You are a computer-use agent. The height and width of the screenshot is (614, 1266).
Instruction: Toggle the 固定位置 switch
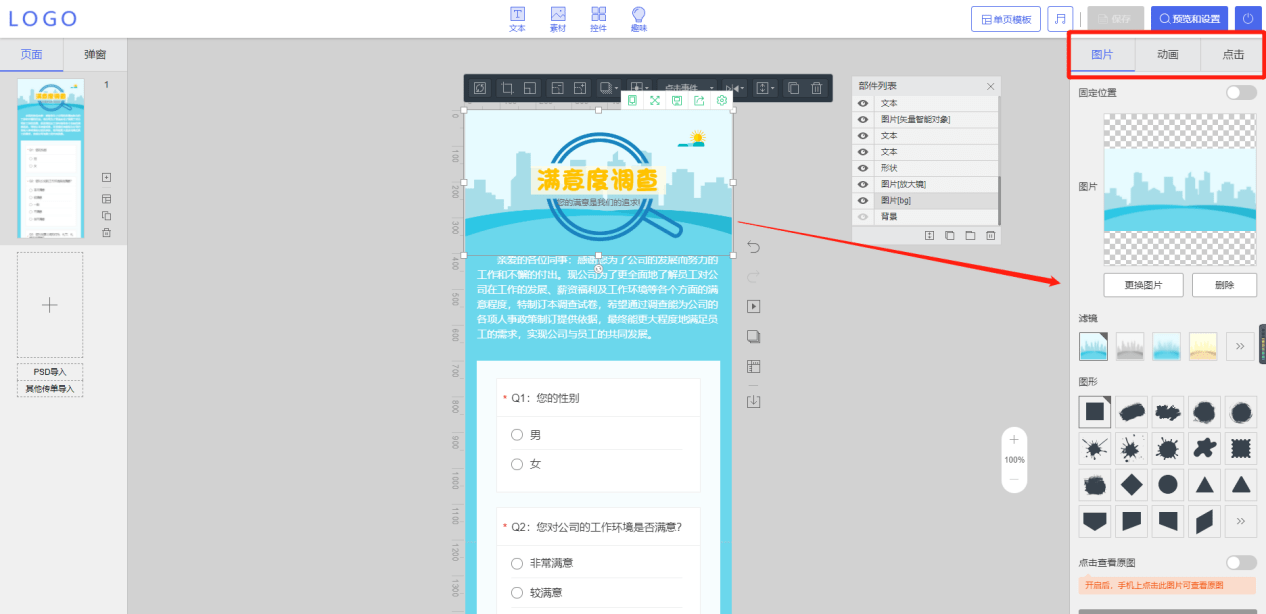[1241, 93]
